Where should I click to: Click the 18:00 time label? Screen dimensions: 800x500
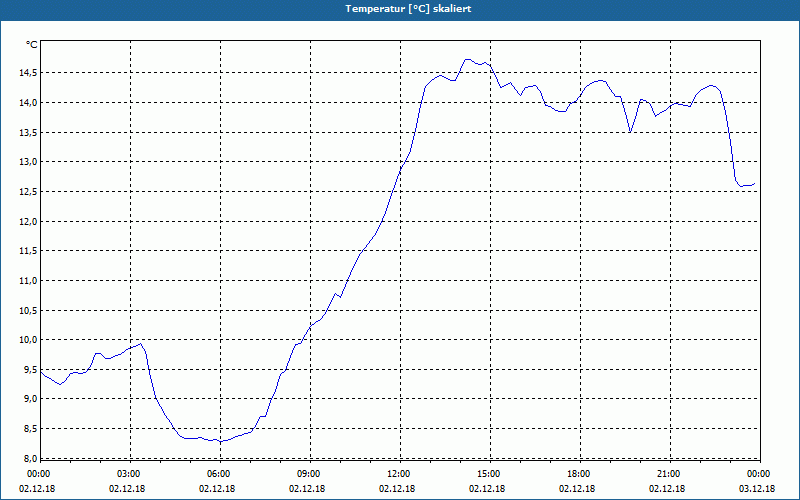point(580,474)
